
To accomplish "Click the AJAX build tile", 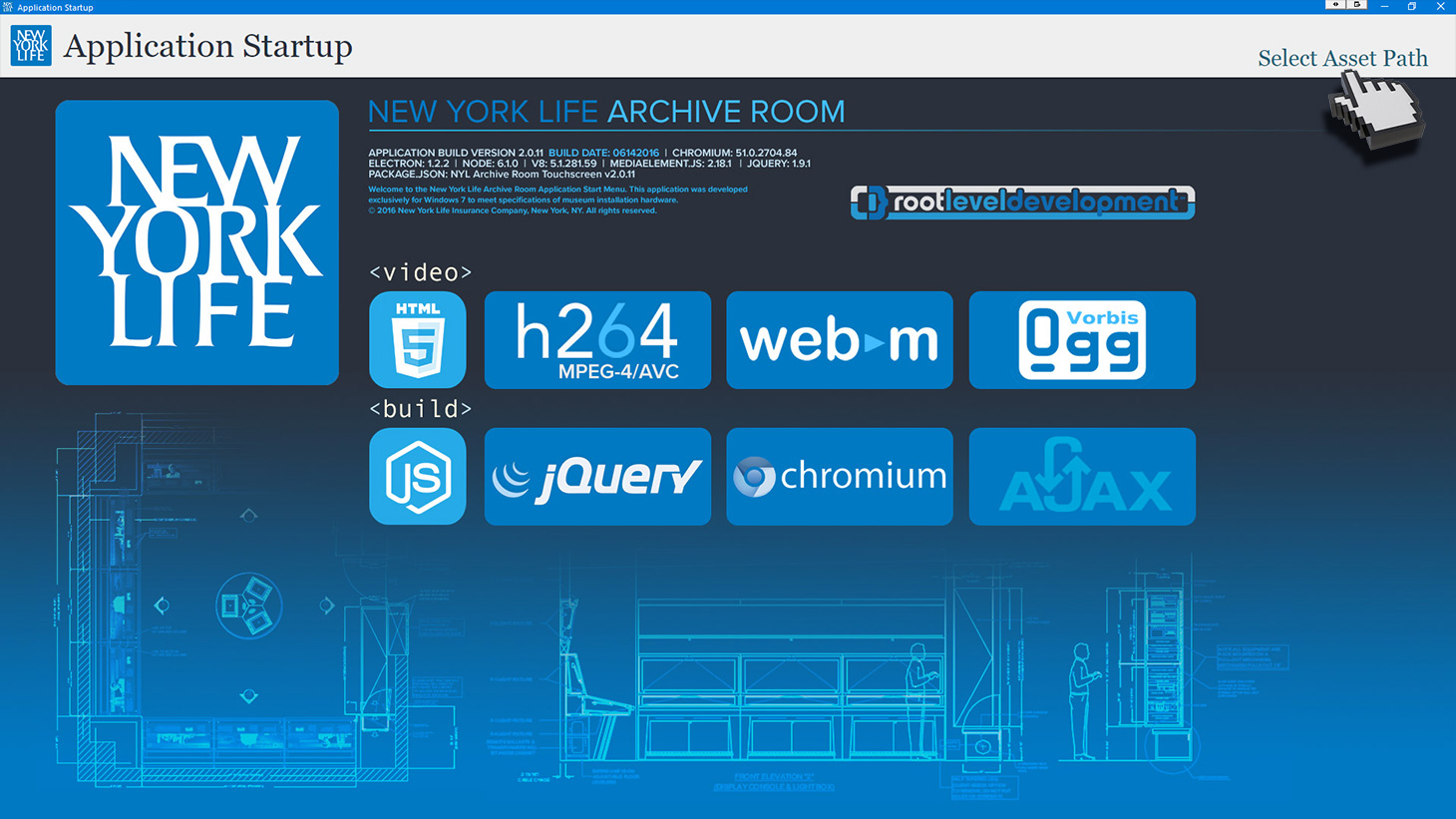I will click(x=1081, y=477).
